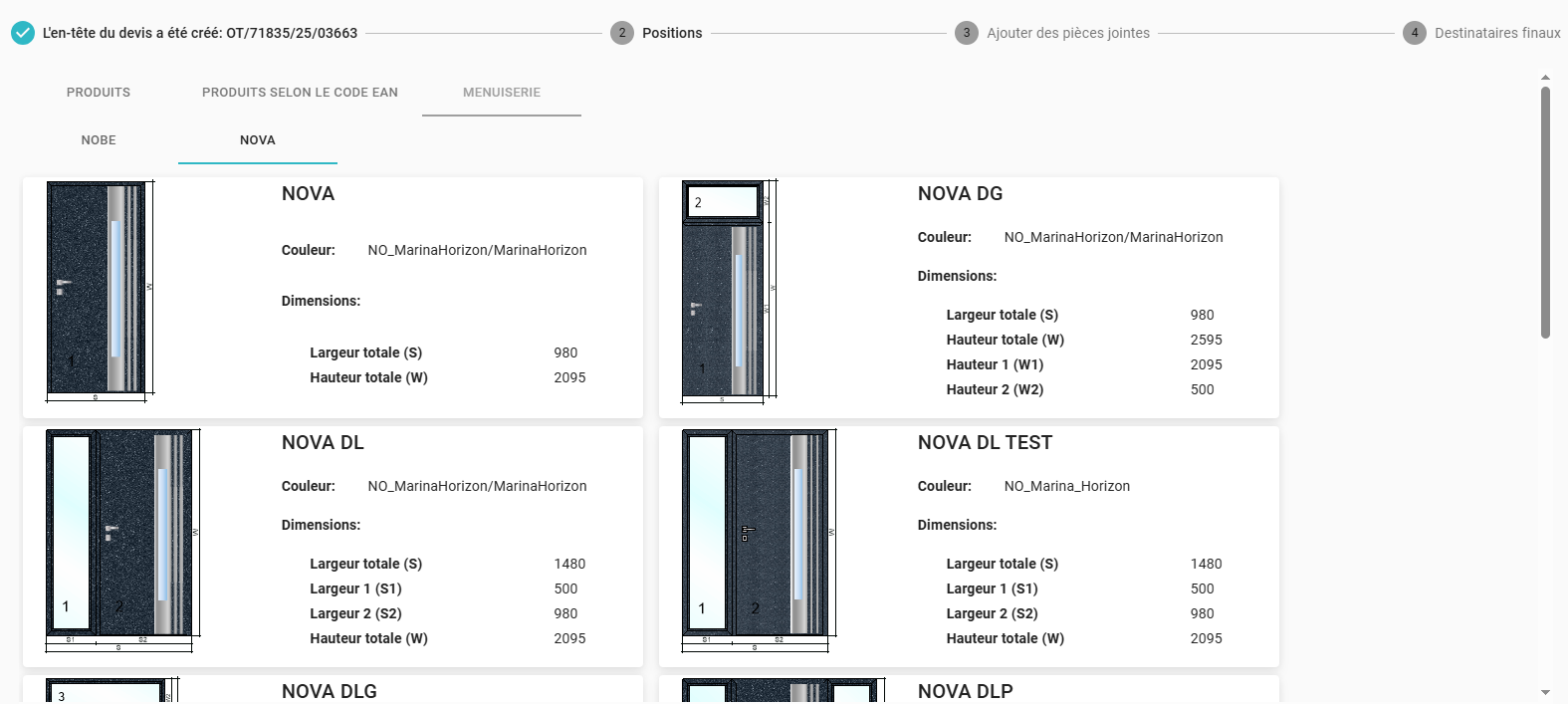Open the Produits tab

pos(99,93)
